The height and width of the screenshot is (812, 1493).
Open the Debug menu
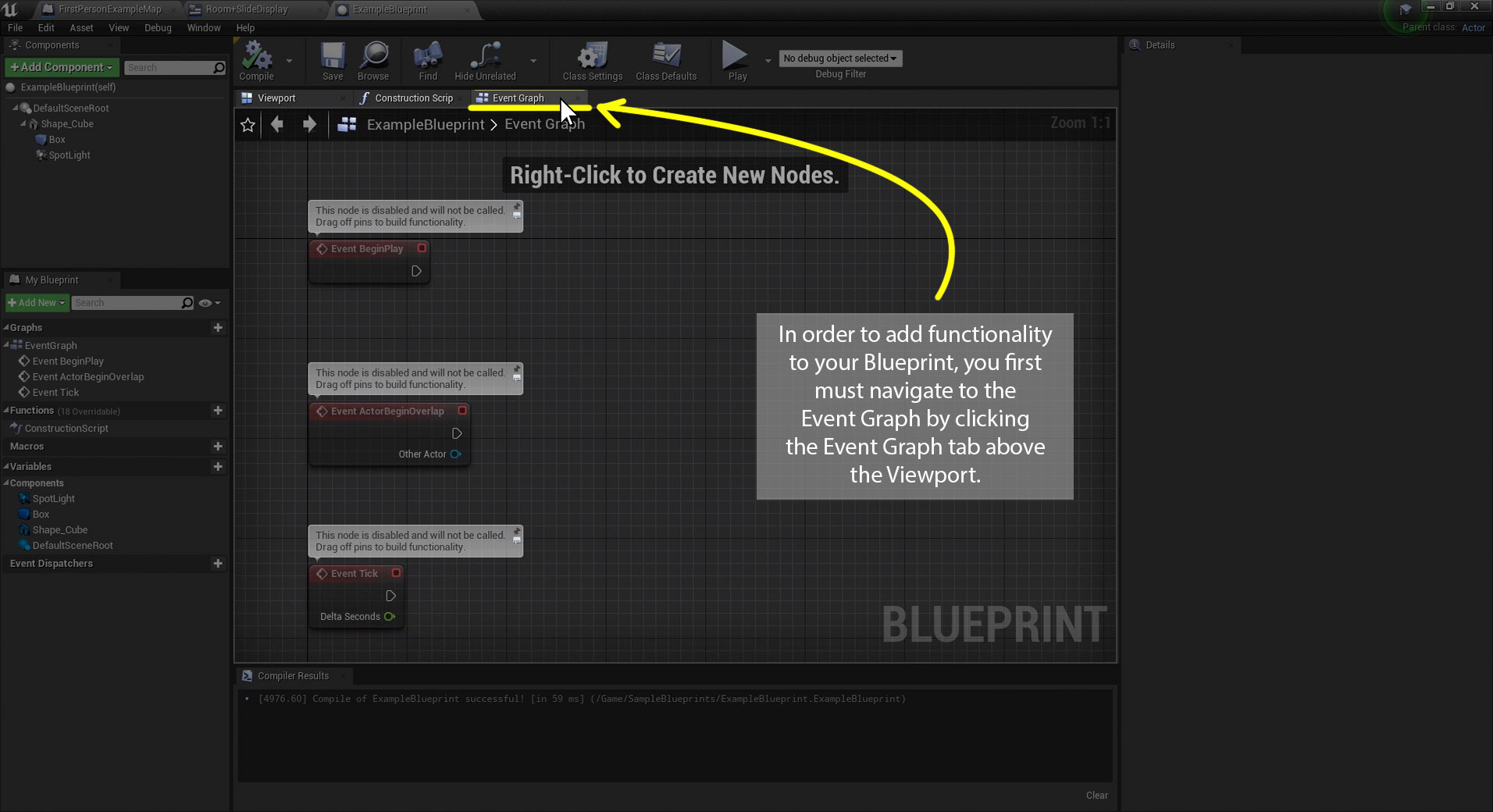158,28
